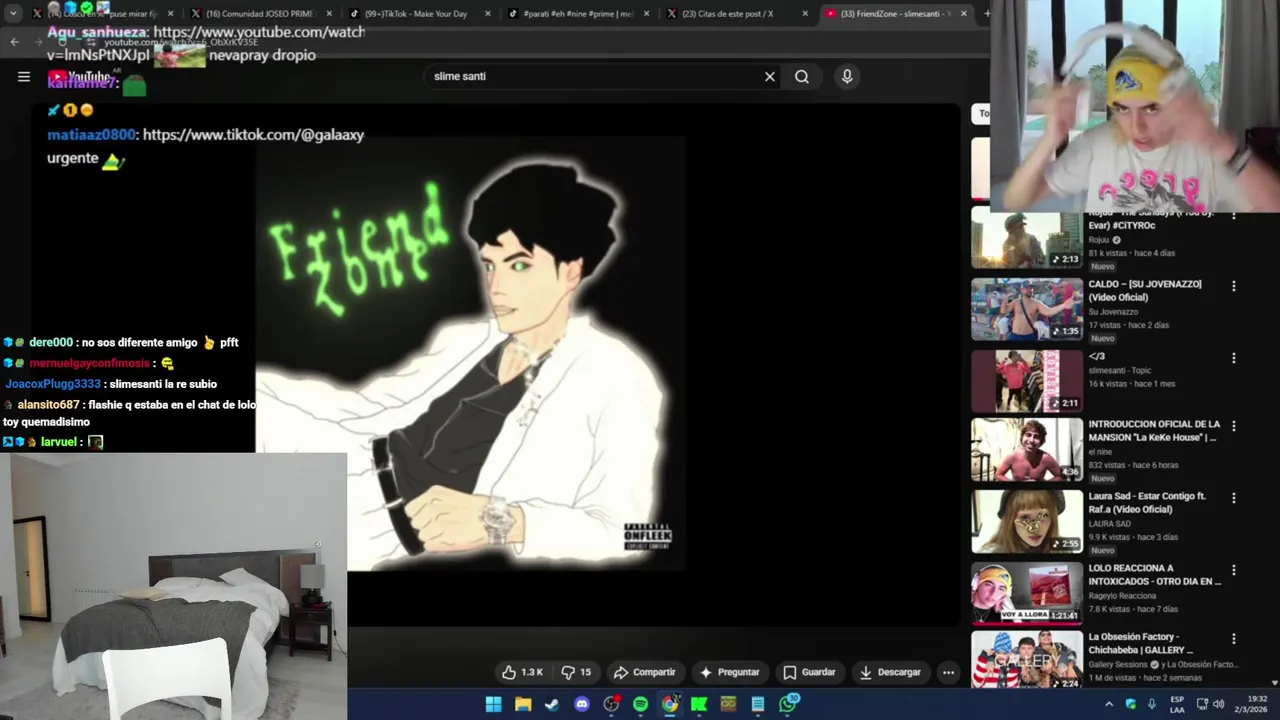Open CALDO SU JOVENAZZO video thumbnail
This screenshot has height=720, width=1280.
tap(1027, 309)
